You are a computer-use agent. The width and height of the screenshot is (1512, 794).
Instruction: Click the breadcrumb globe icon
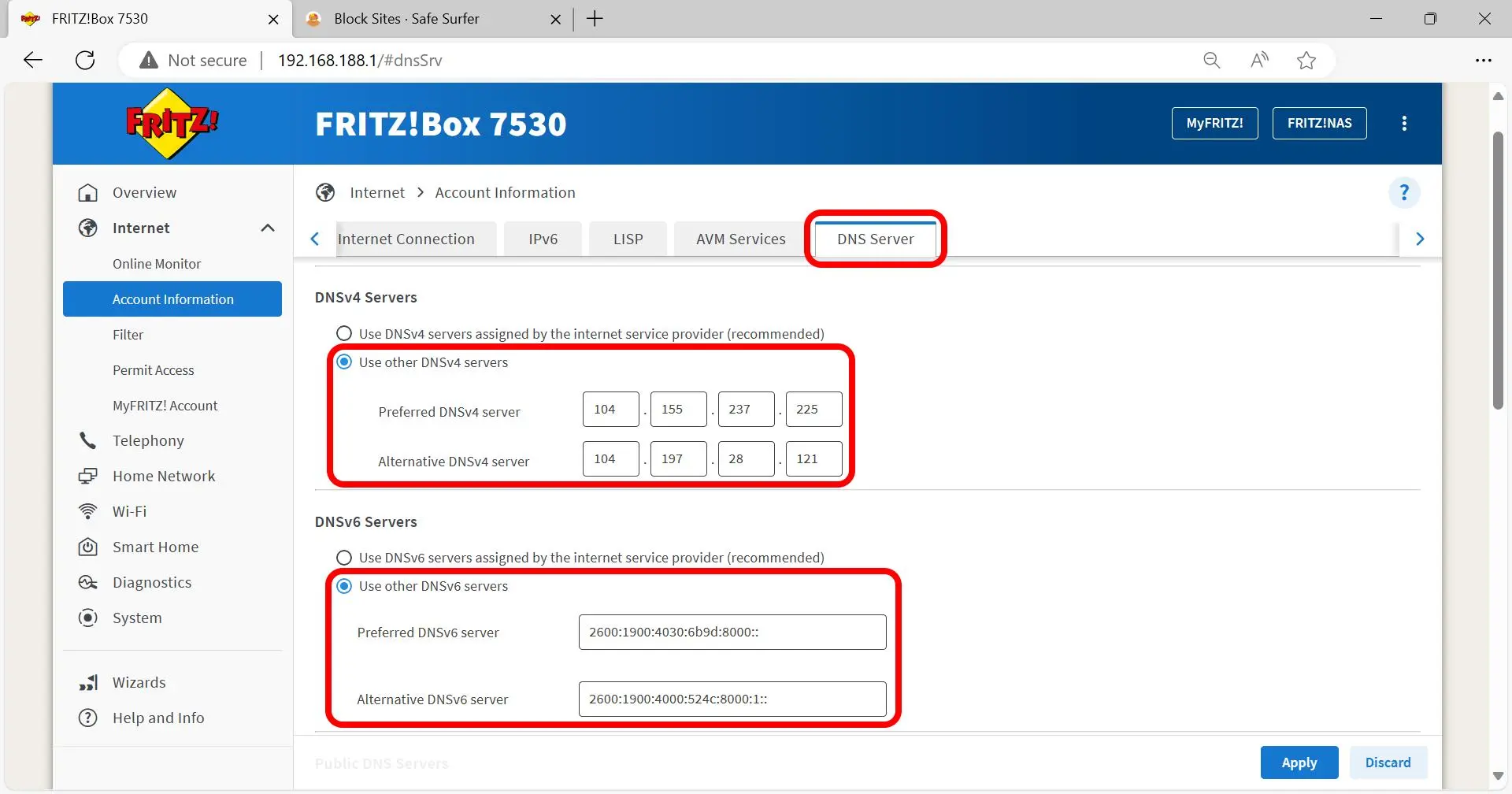point(325,193)
